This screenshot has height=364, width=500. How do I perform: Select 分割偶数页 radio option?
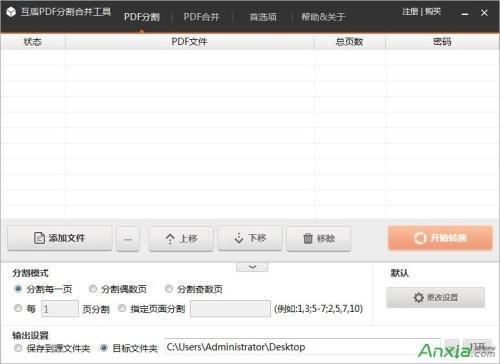pyautogui.click(x=93, y=289)
